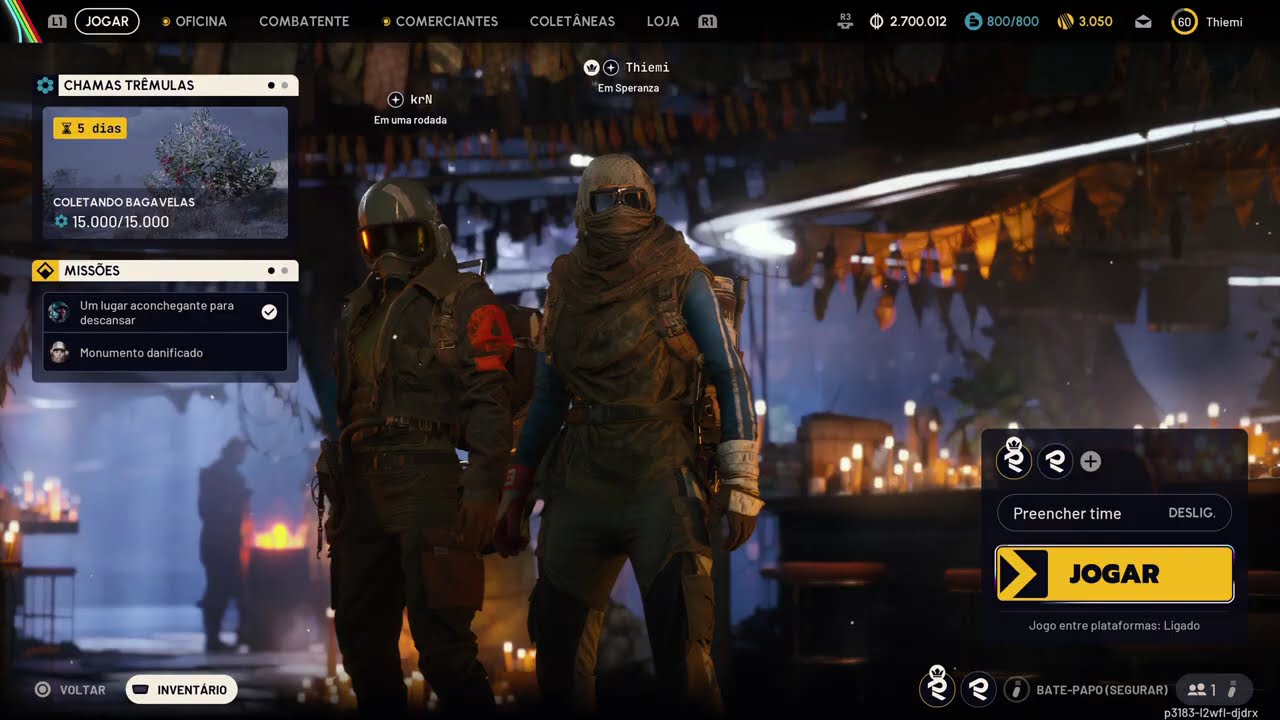The width and height of the screenshot is (1280, 720).
Task: Toggle the Preencher time option
Action: (1114, 513)
